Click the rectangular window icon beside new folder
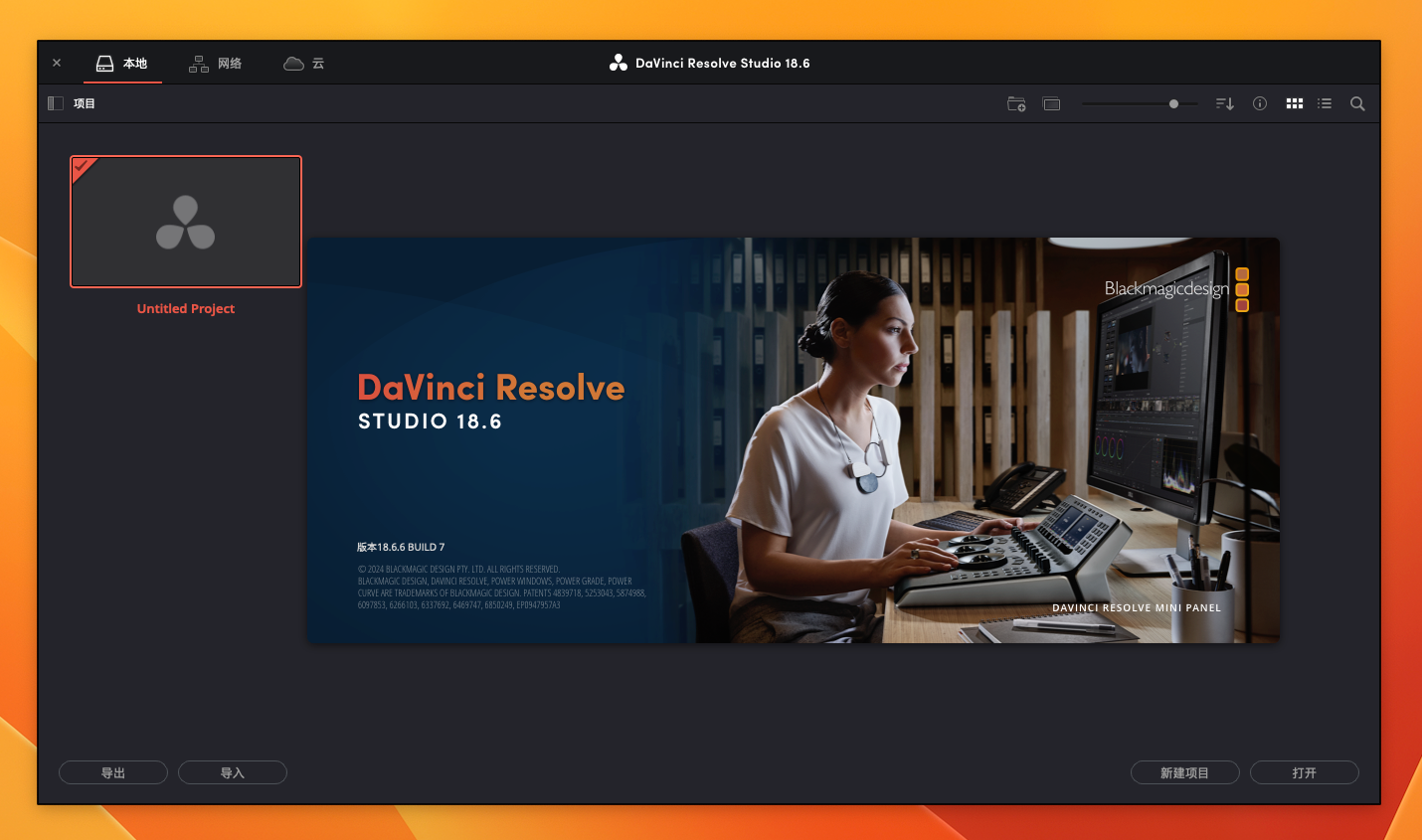Image resolution: width=1422 pixels, height=840 pixels. click(1052, 103)
